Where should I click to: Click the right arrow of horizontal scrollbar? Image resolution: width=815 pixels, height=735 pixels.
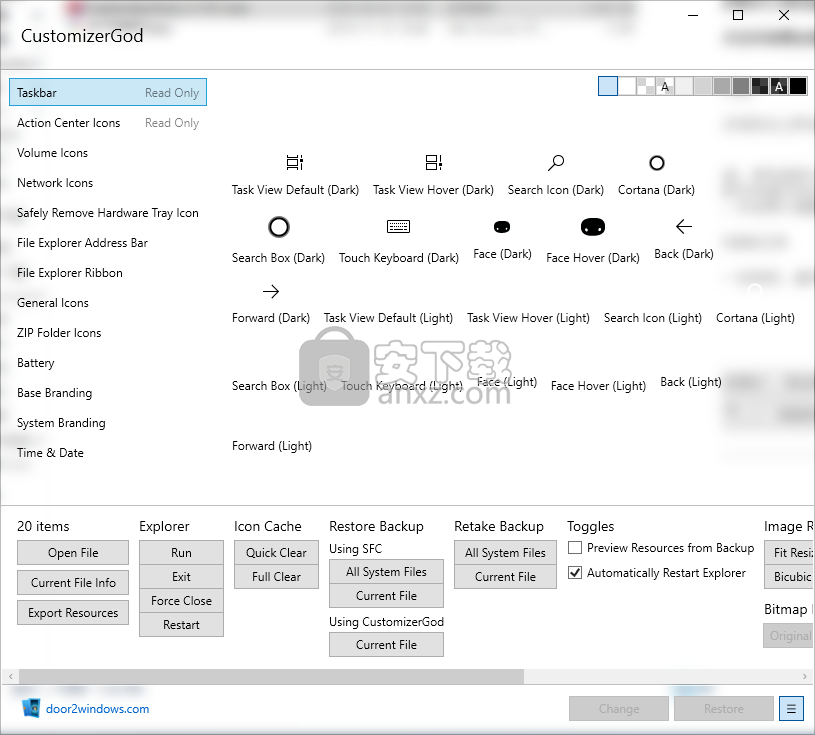805,676
